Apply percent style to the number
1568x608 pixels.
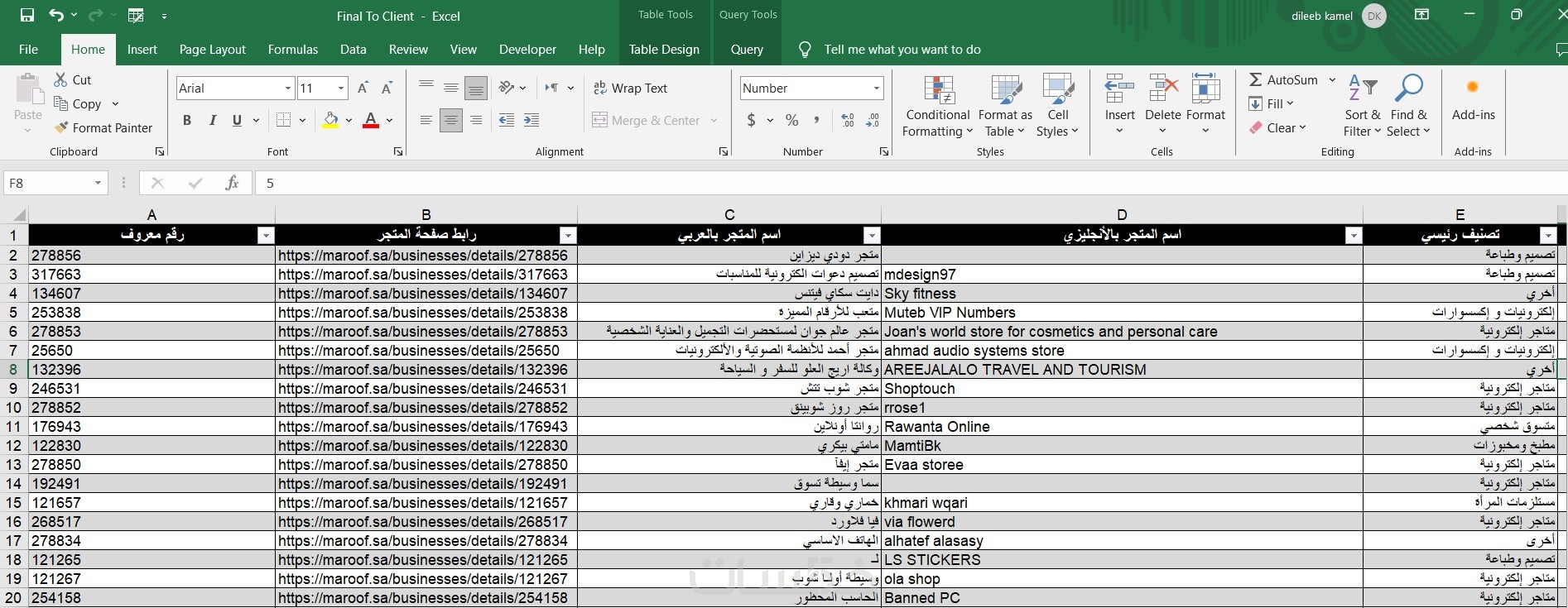click(792, 120)
